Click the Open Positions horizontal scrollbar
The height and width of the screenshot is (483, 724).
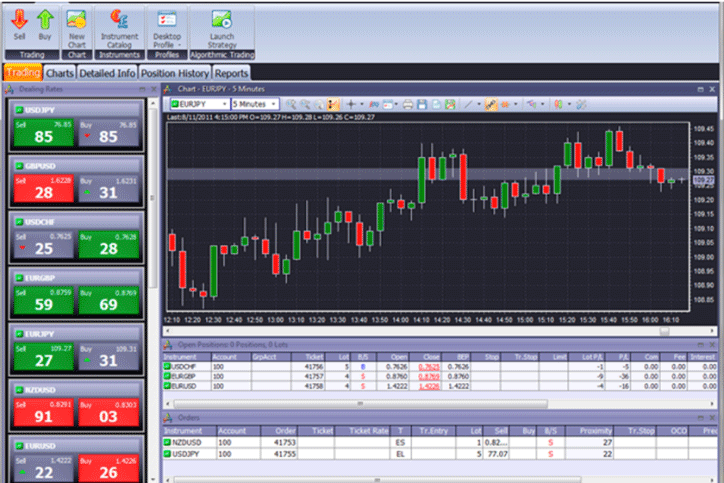point(360,402)
